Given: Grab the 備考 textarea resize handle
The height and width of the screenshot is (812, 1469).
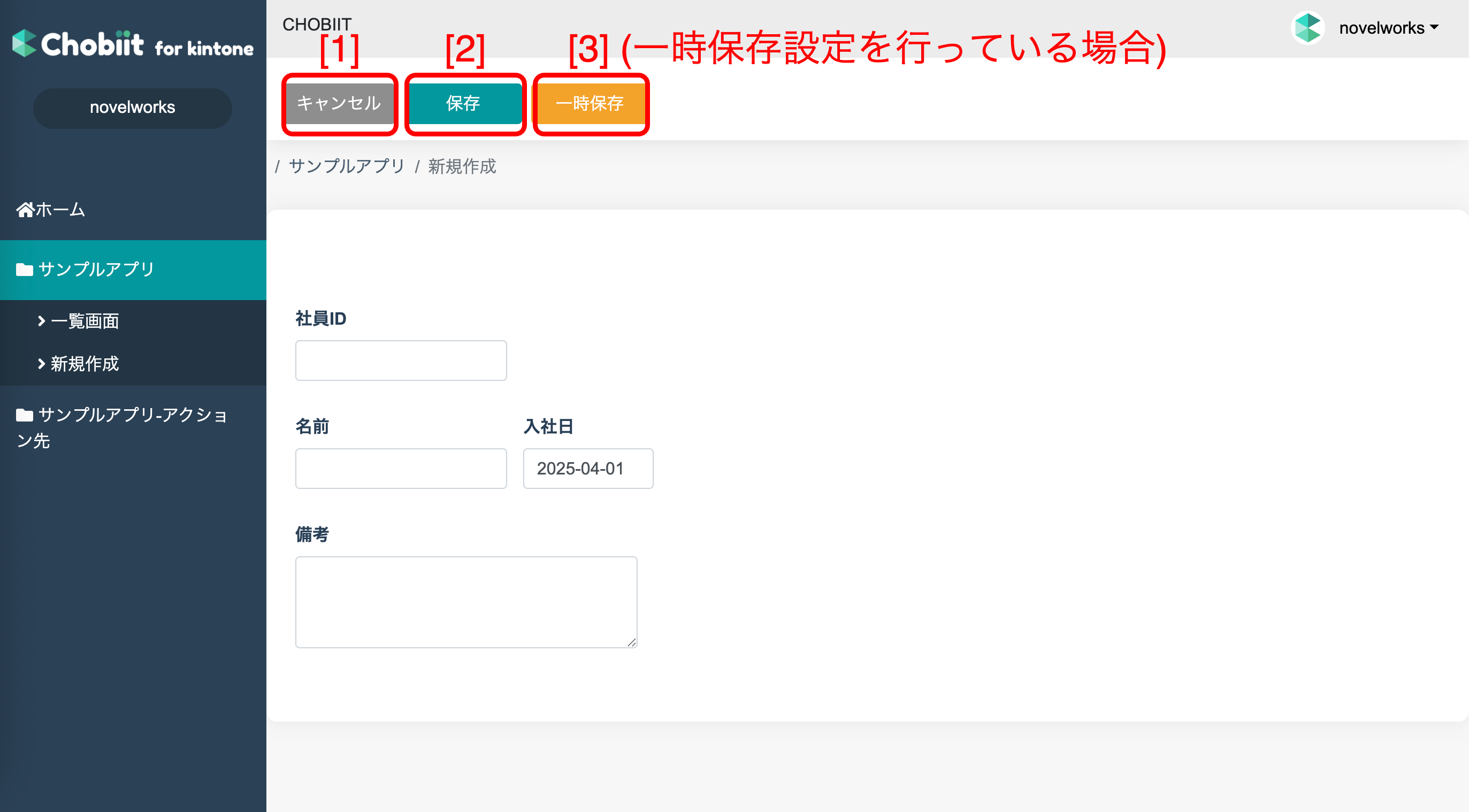Looking at the screenshot, I should [631, 642].
